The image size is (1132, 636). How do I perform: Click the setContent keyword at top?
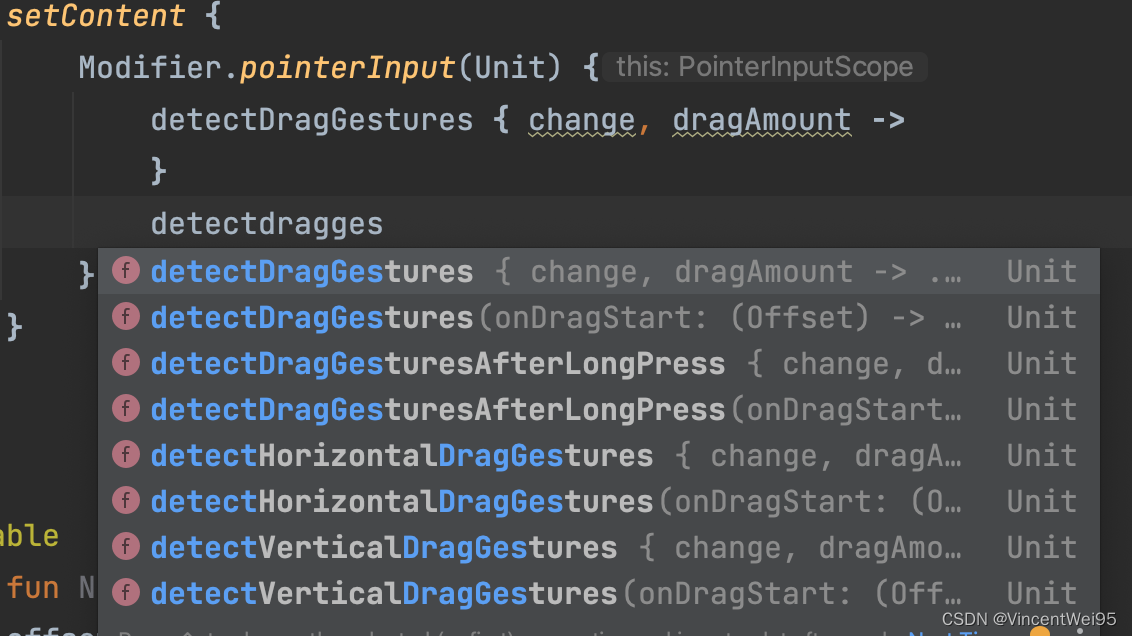click(95, 16)
